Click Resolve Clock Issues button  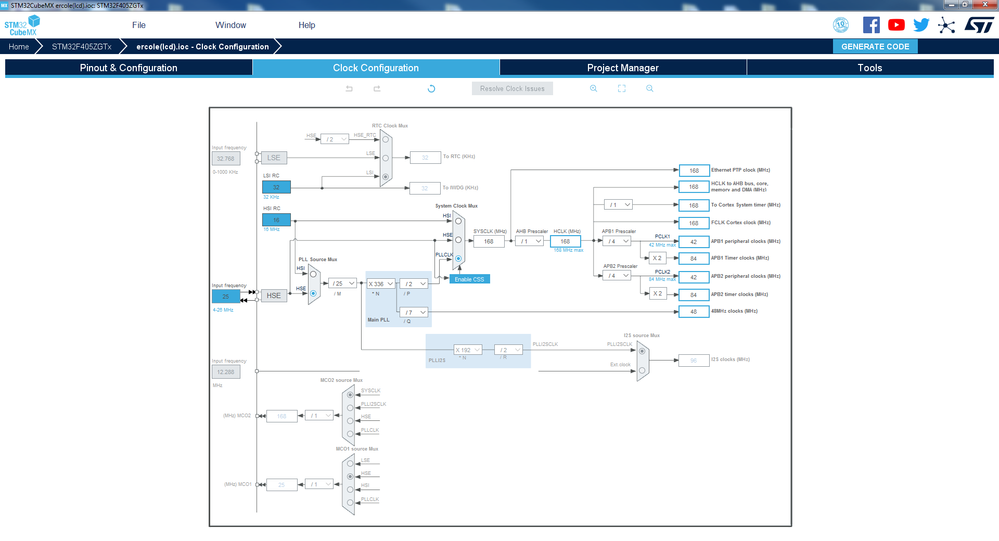tap(512, 89)
